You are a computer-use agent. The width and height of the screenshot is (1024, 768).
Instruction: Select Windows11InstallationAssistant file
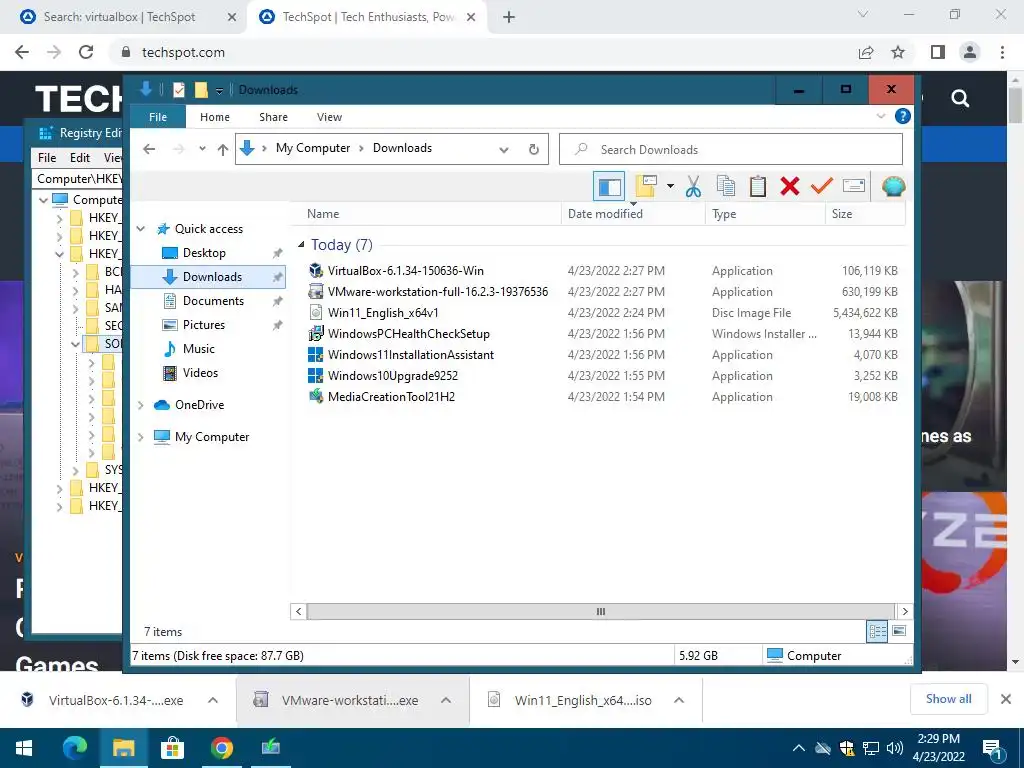point(411,355)
